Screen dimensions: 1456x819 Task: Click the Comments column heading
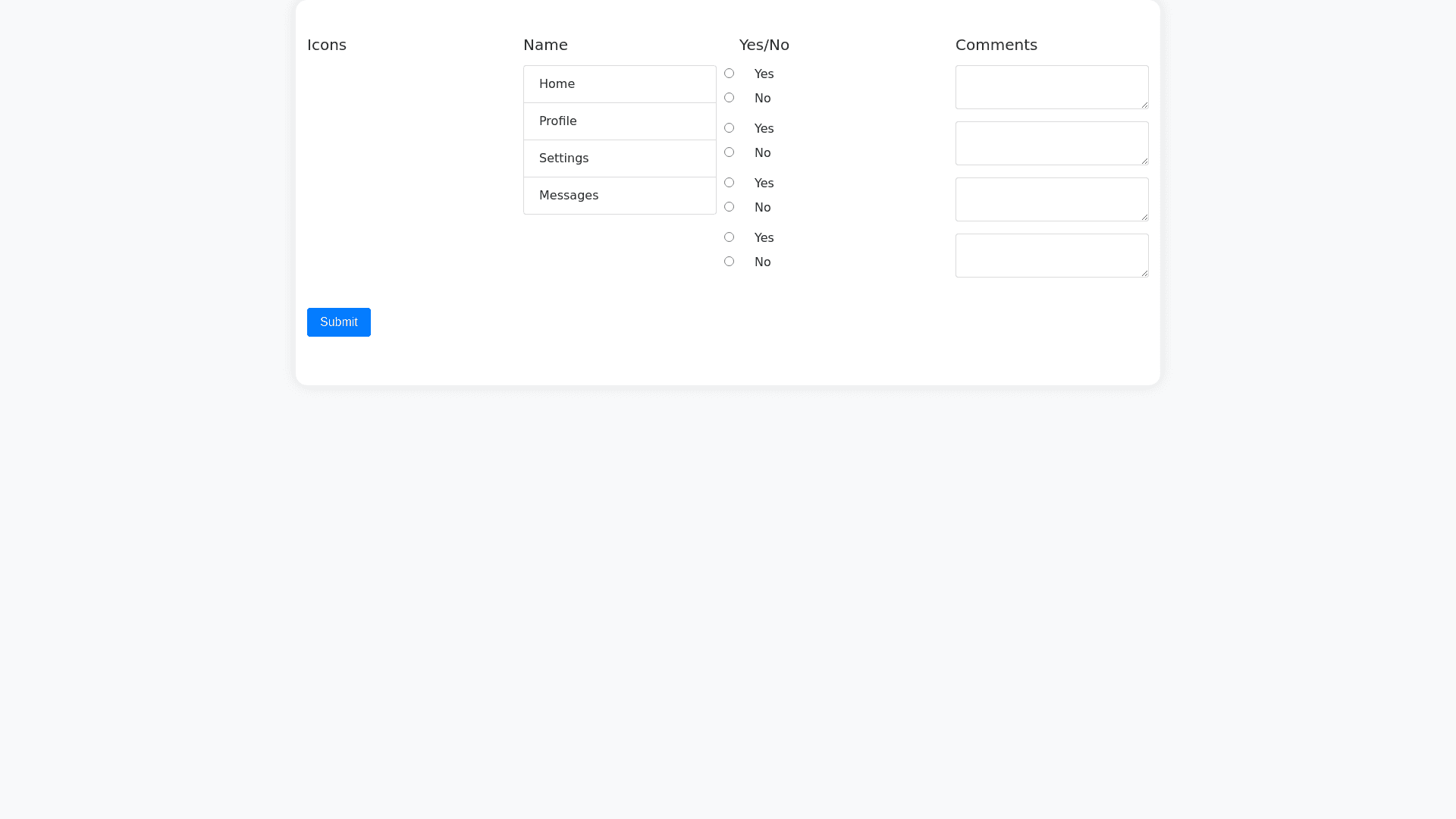(x=996, y=45)
